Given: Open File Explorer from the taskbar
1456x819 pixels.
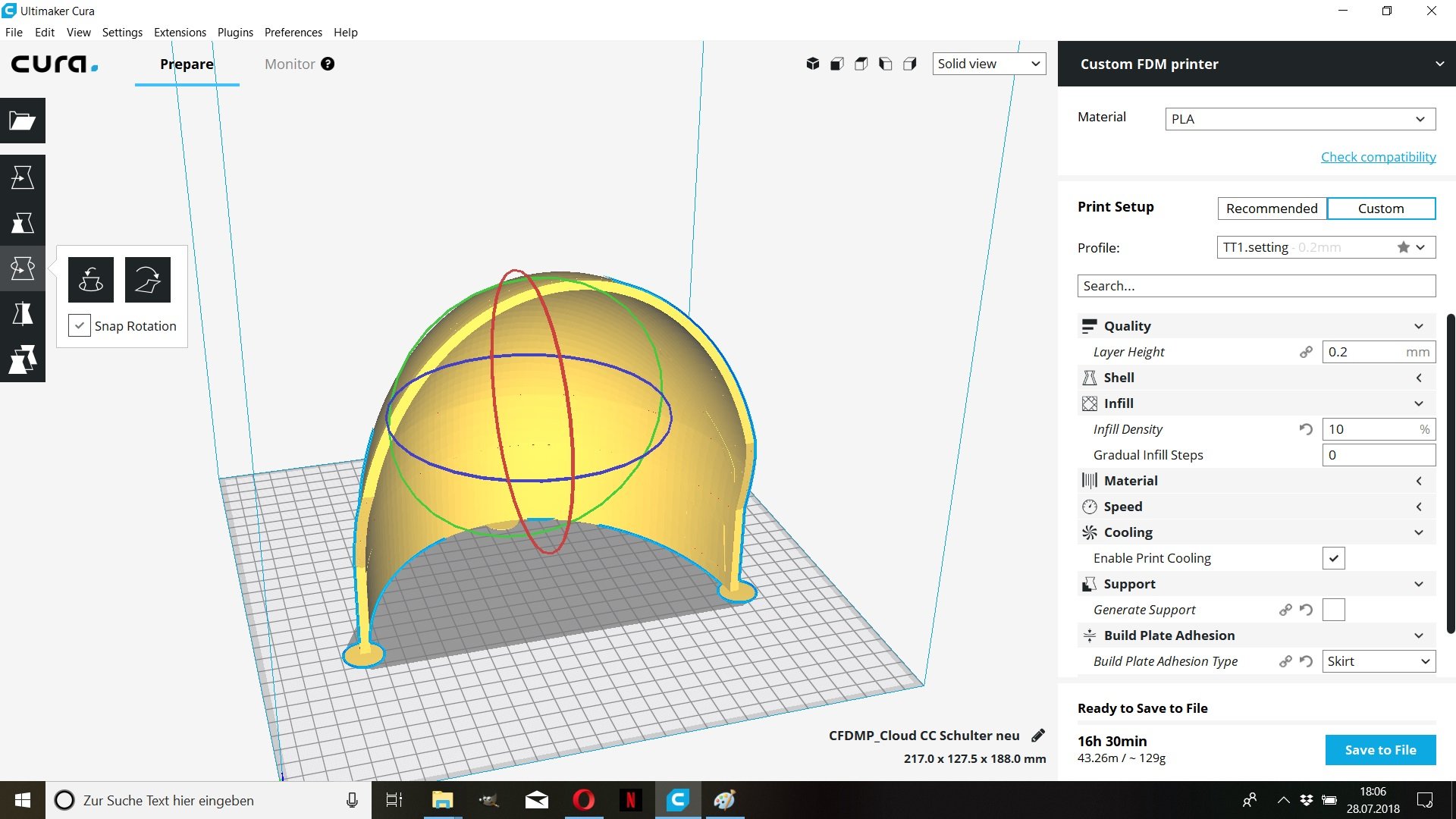Looking at the screenshot, I should (442, 800).
